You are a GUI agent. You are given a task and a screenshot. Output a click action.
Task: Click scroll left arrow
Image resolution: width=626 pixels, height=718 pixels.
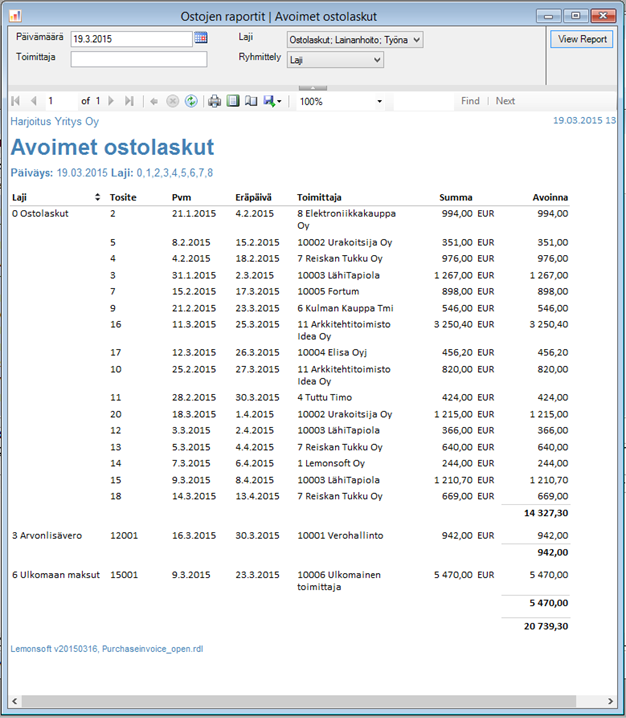click(x=15, y=701)
